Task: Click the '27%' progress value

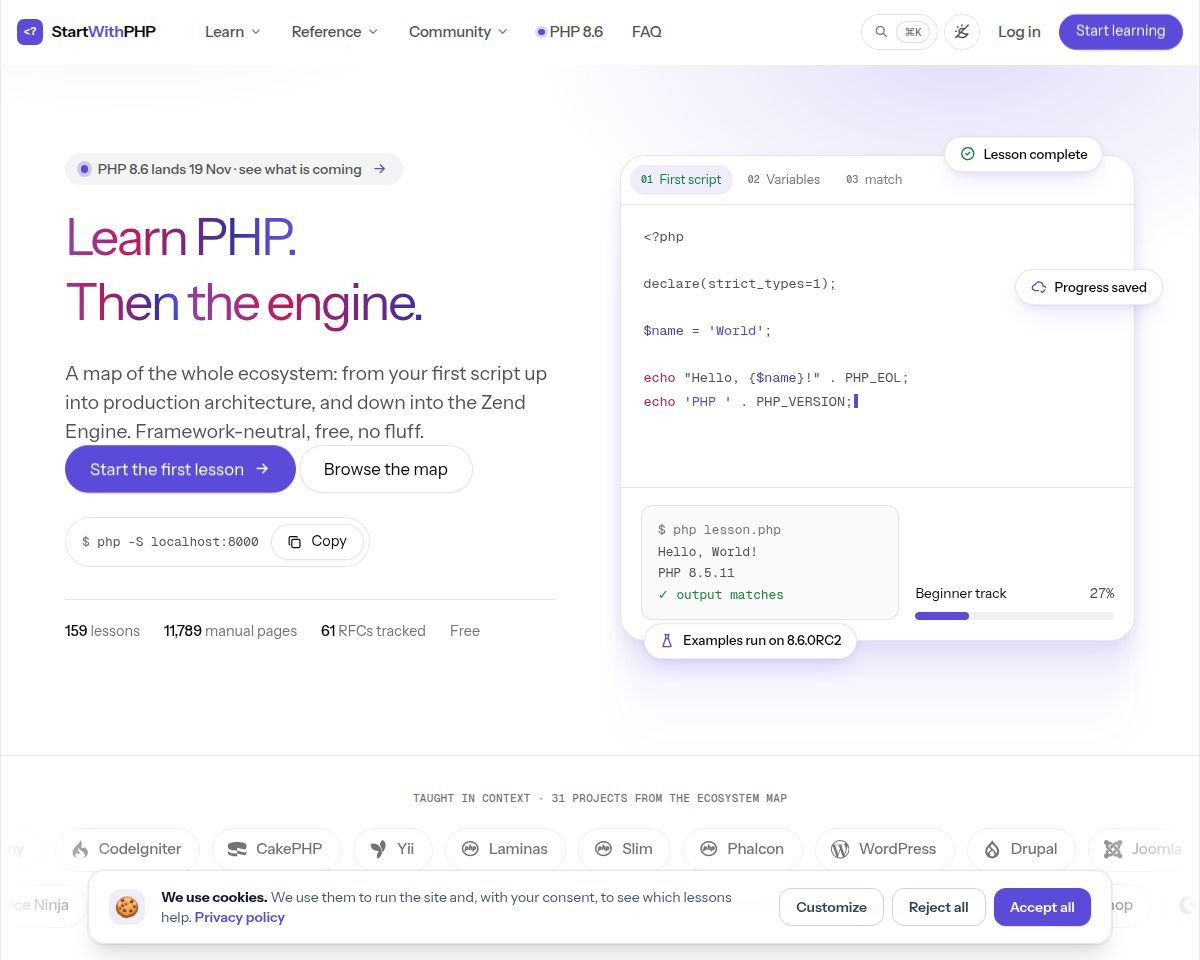Action: (1102, 593)
